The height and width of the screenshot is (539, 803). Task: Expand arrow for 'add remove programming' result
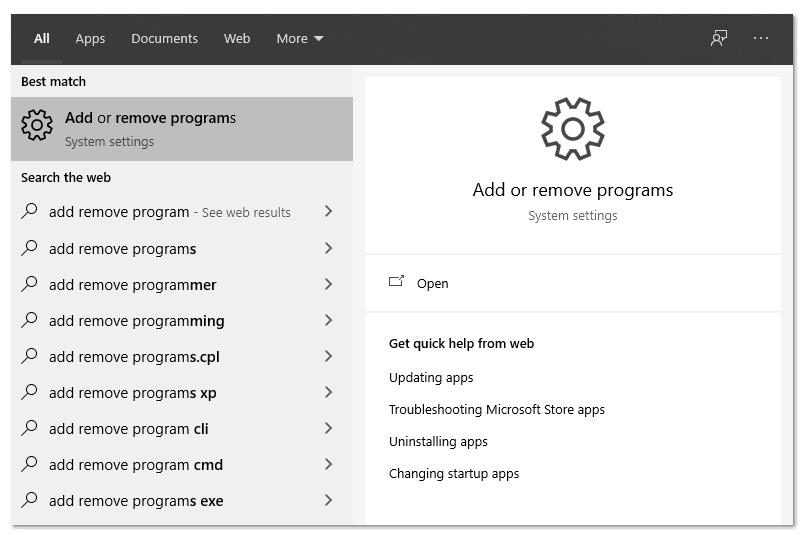(328, 320)
